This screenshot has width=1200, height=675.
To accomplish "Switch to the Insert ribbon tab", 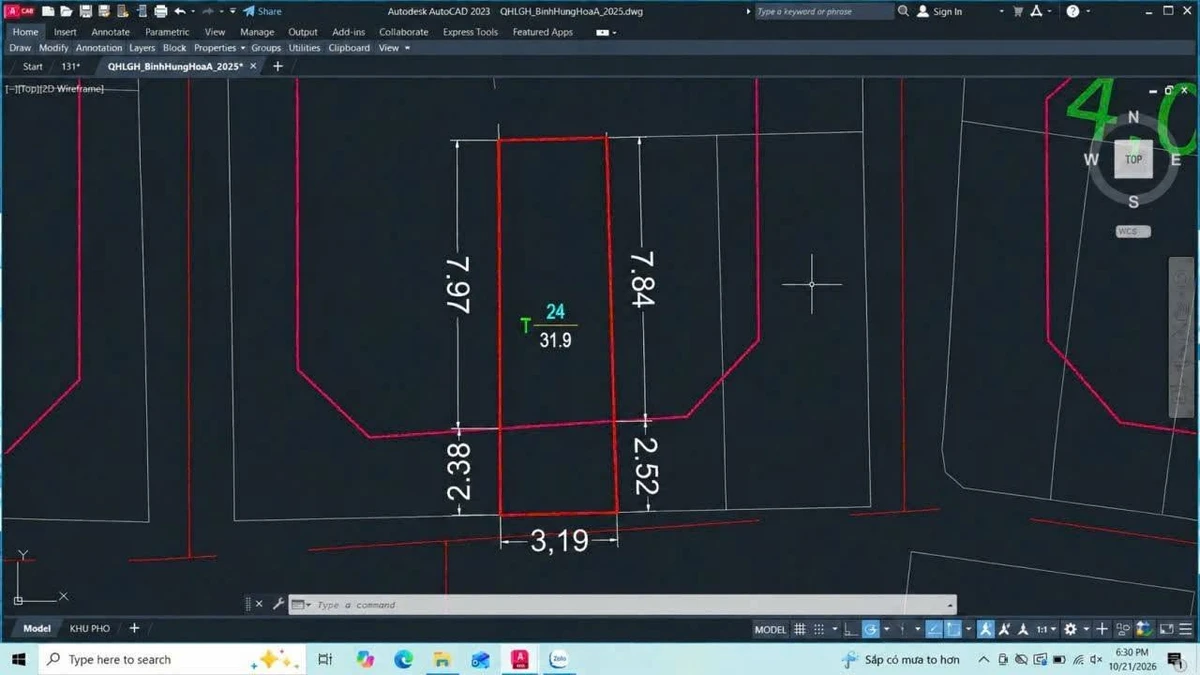I will 65,32.
